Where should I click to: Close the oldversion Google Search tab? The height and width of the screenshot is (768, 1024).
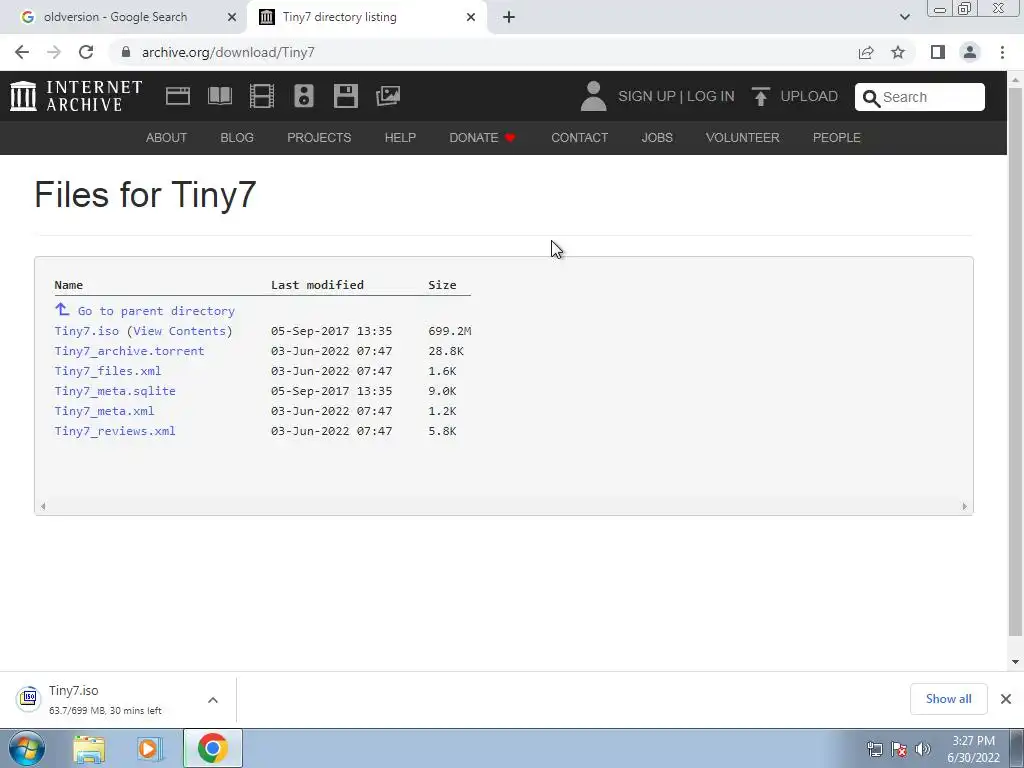click(232, 17)
